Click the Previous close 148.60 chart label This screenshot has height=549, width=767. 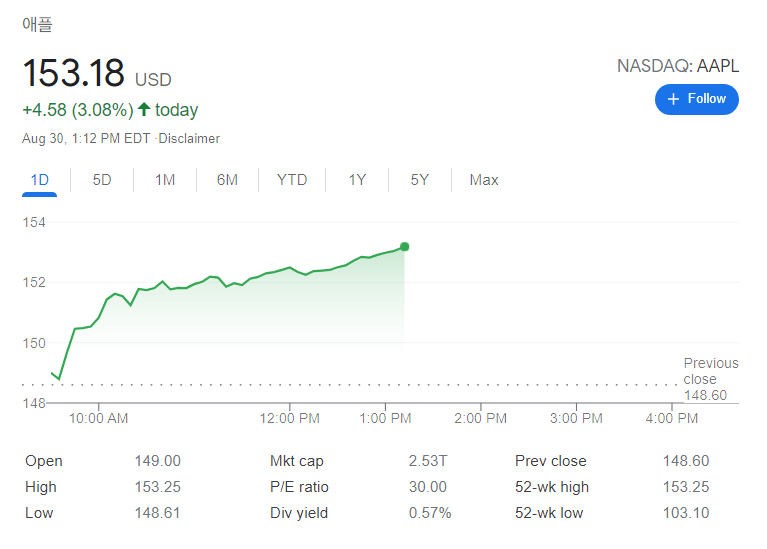coord(710,379)
